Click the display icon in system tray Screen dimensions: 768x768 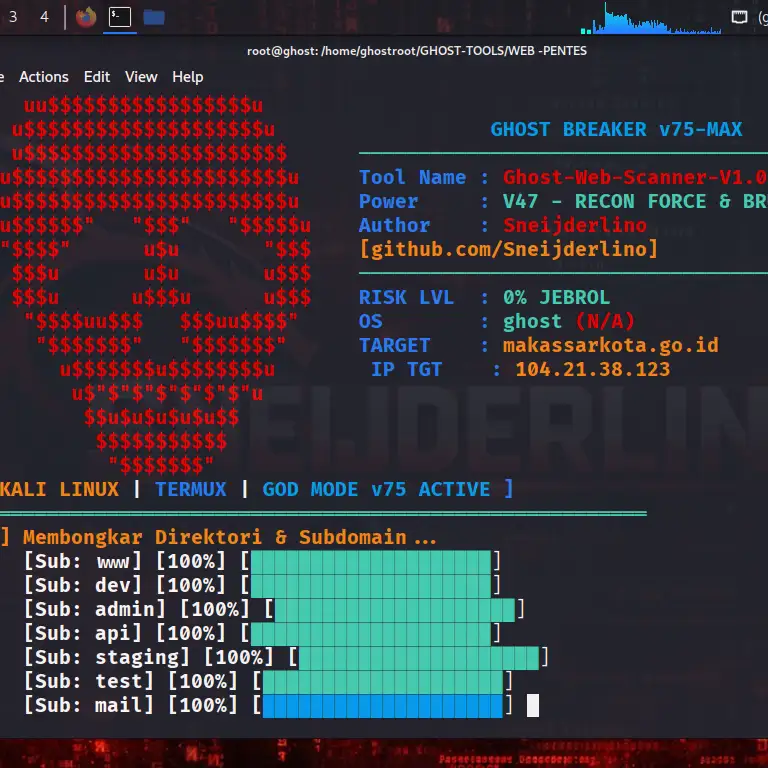point(739,17)
